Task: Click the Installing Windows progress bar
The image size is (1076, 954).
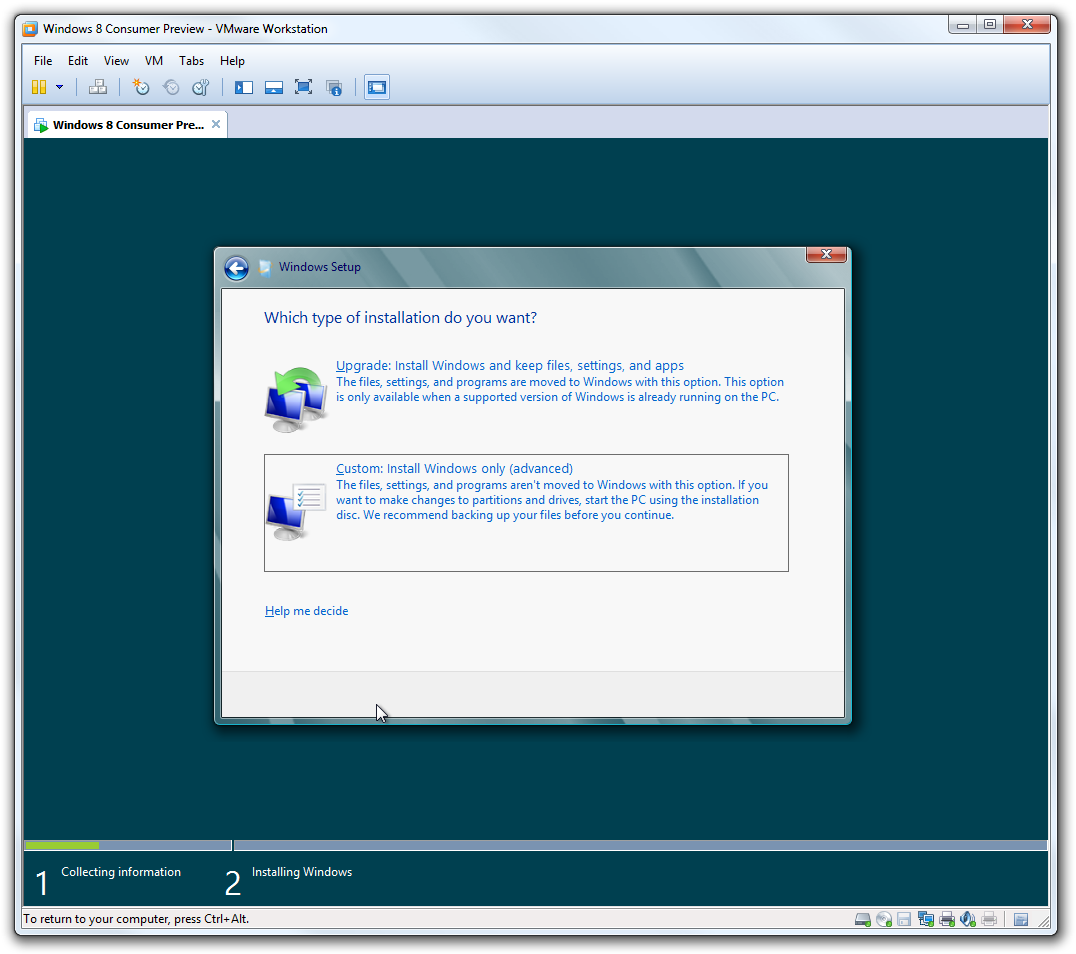Action: click(x=640, y=845)
